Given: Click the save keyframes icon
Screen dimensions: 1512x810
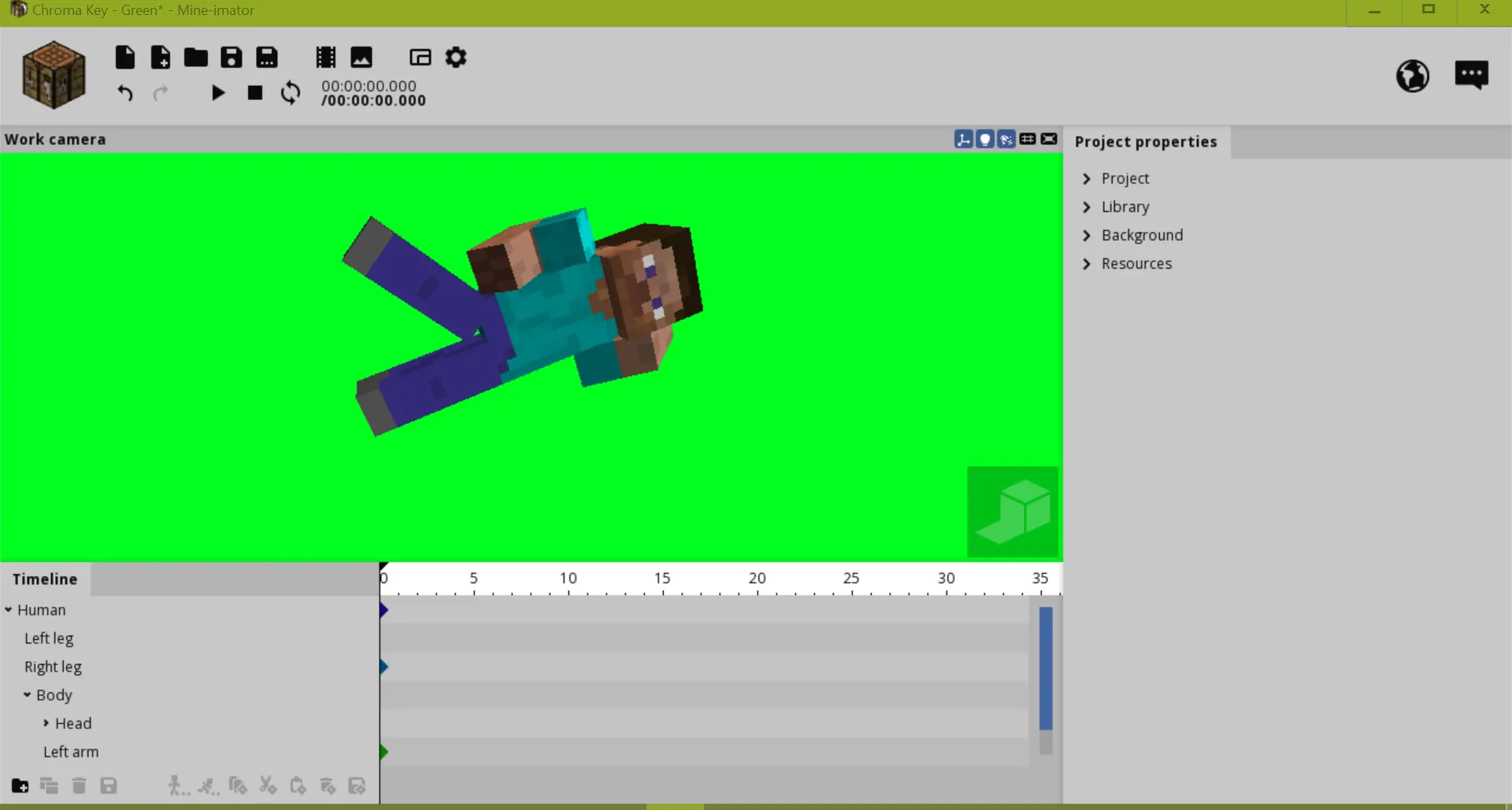Looking at the screenshot, I should point(357,786).
